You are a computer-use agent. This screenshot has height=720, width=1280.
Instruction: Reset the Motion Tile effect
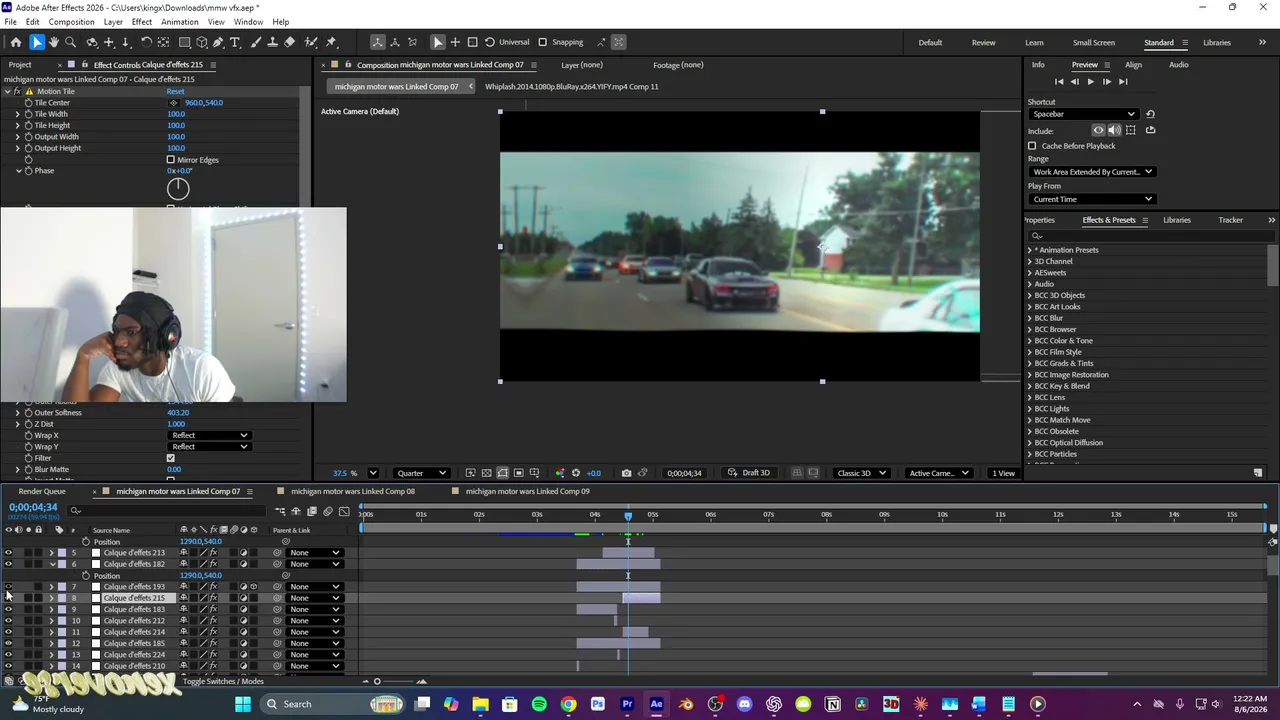[x=175, y=91]
